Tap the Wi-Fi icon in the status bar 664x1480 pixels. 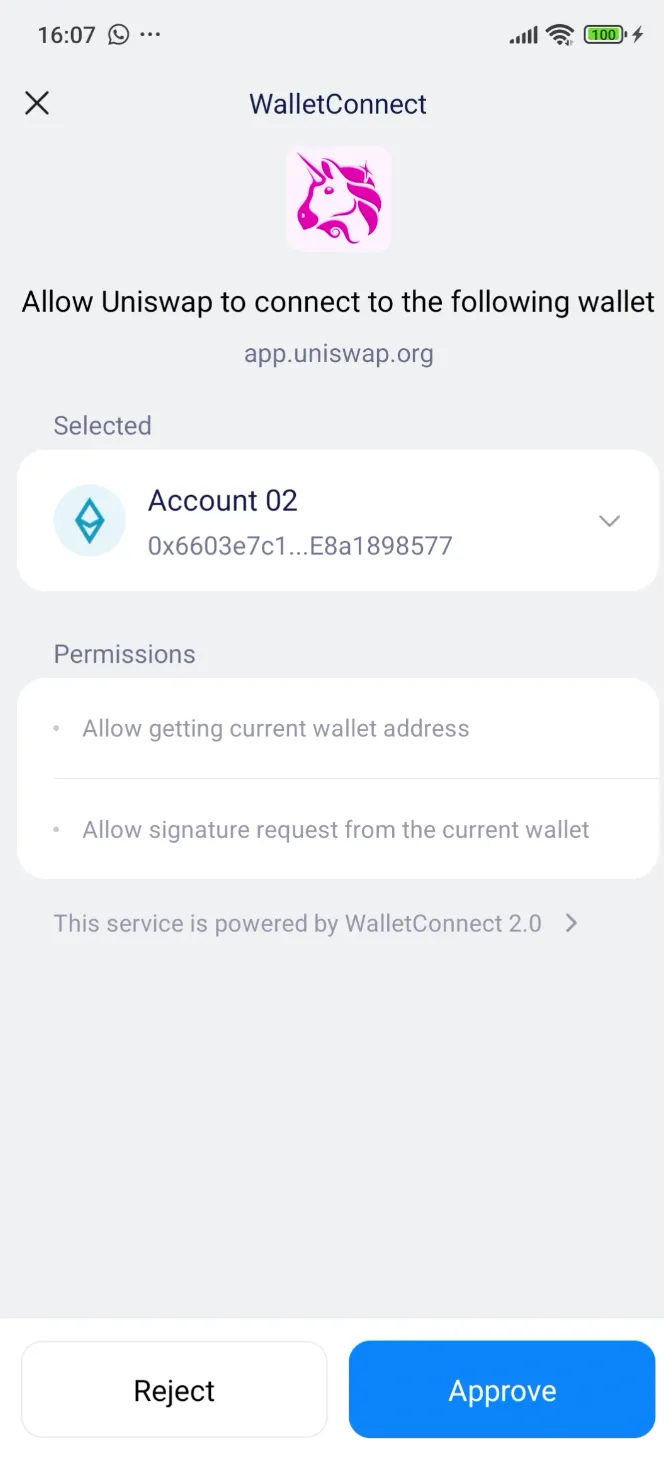point(560,34)
